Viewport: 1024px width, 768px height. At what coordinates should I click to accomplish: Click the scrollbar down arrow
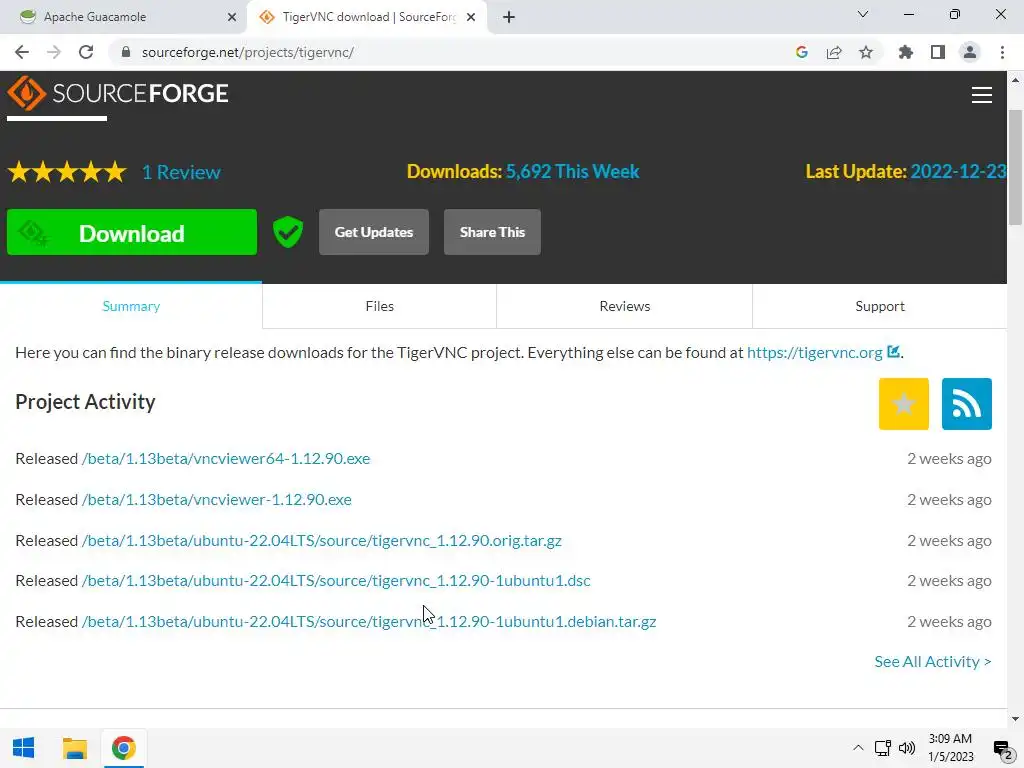click(x=1015, y=719)
